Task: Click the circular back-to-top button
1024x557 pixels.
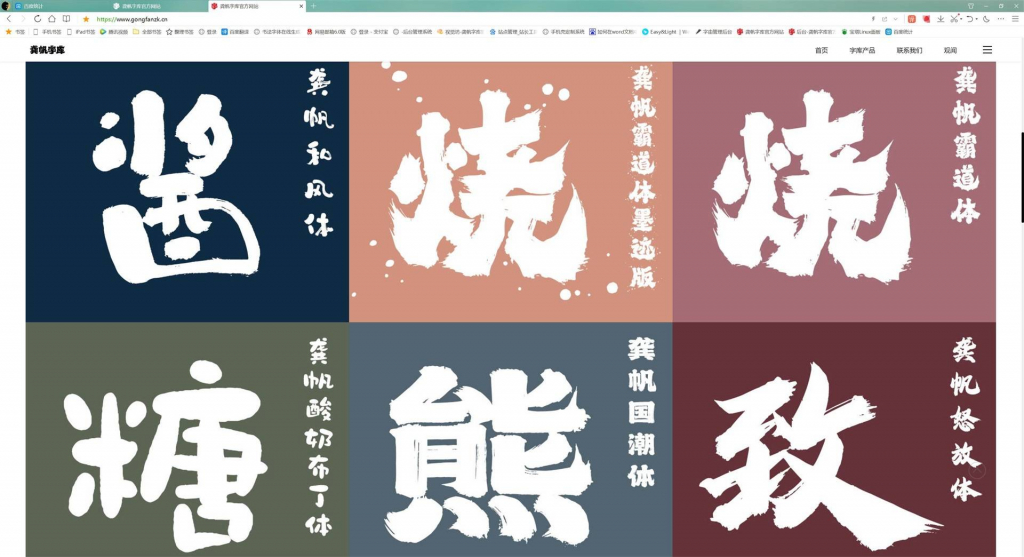Action: [x=978, y=471]
